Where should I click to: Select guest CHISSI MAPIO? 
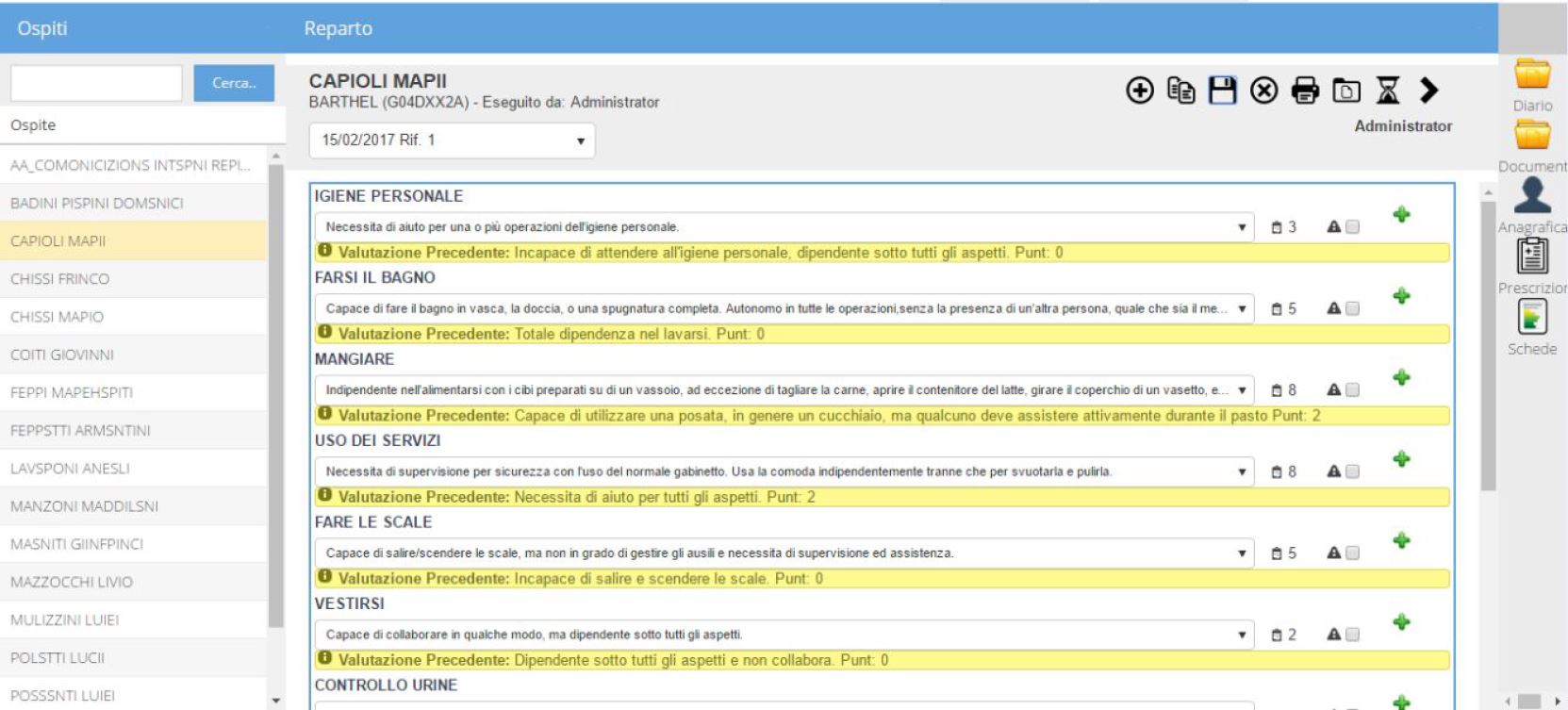pyautogui.click(x=134, y=317)
